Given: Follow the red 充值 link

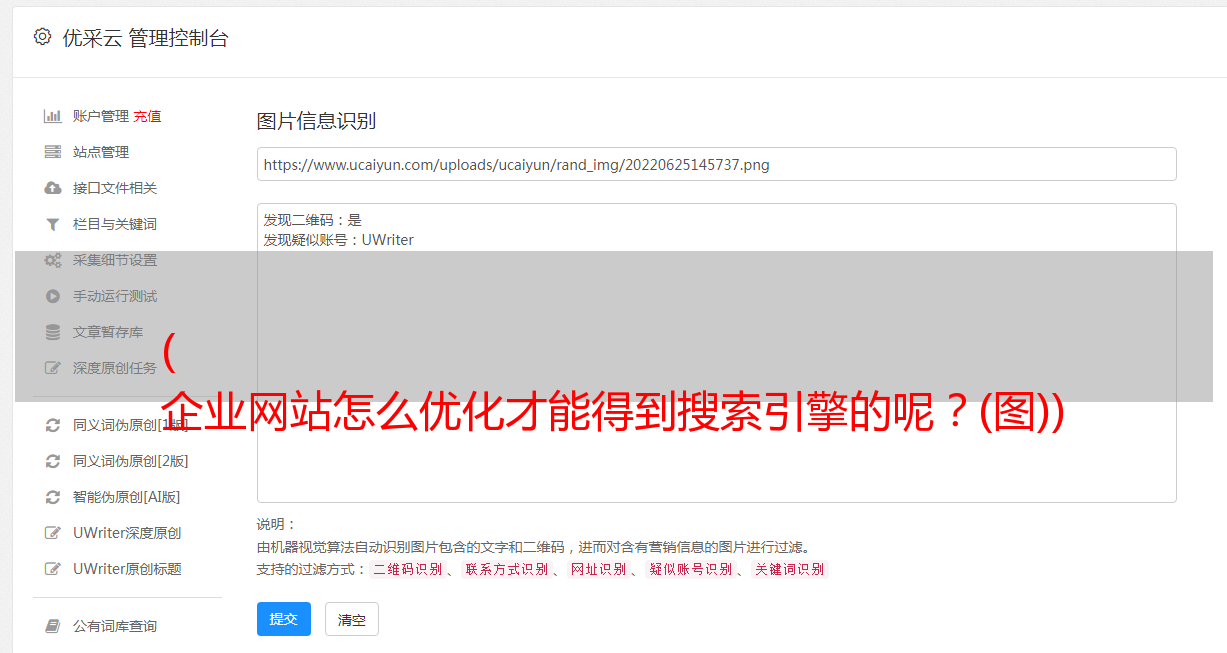Looking at the screenshot, I should 147,116.
